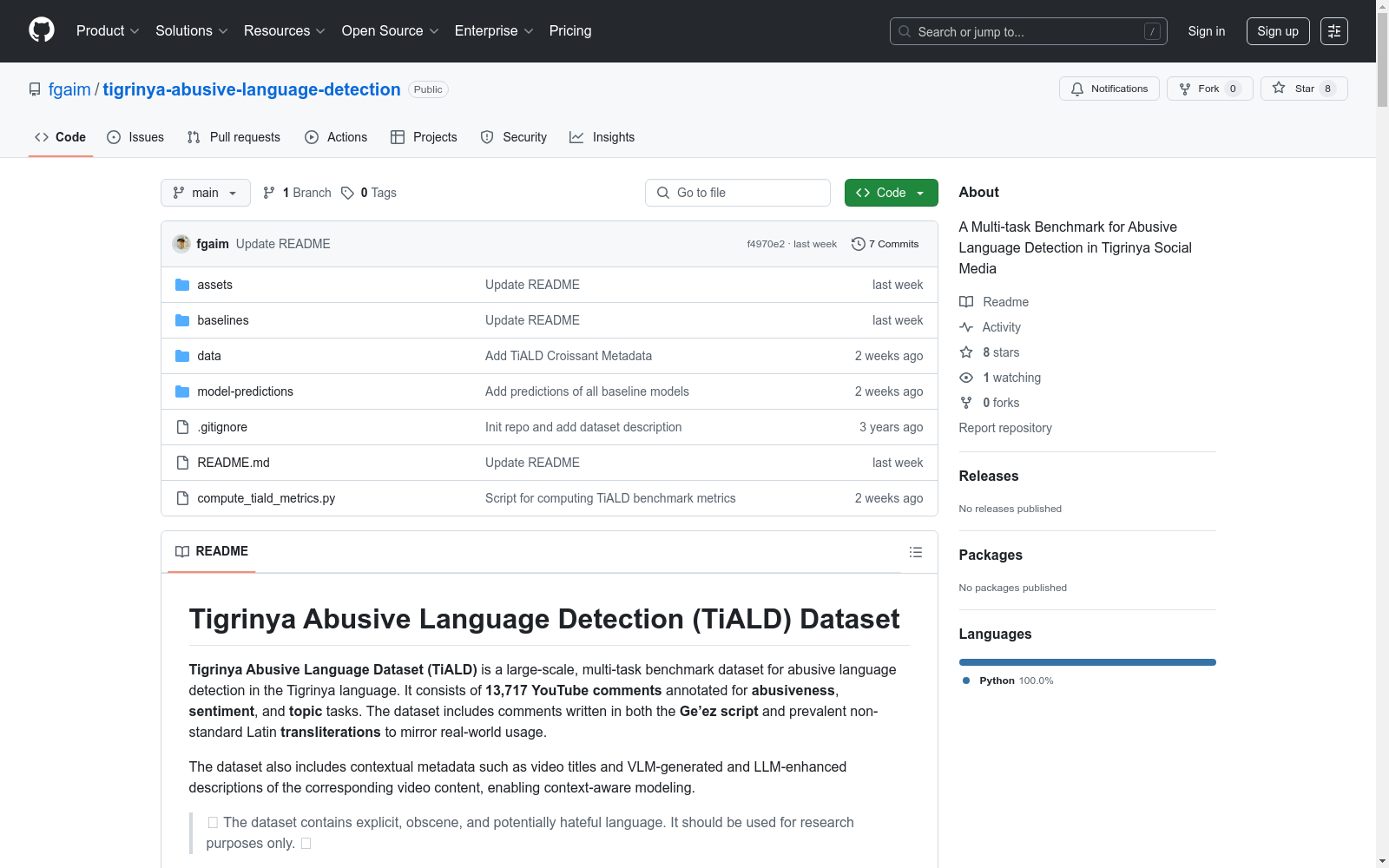The image size is (1389, 868).
Task: Click the Sign in link
Action: [1207, 31]
